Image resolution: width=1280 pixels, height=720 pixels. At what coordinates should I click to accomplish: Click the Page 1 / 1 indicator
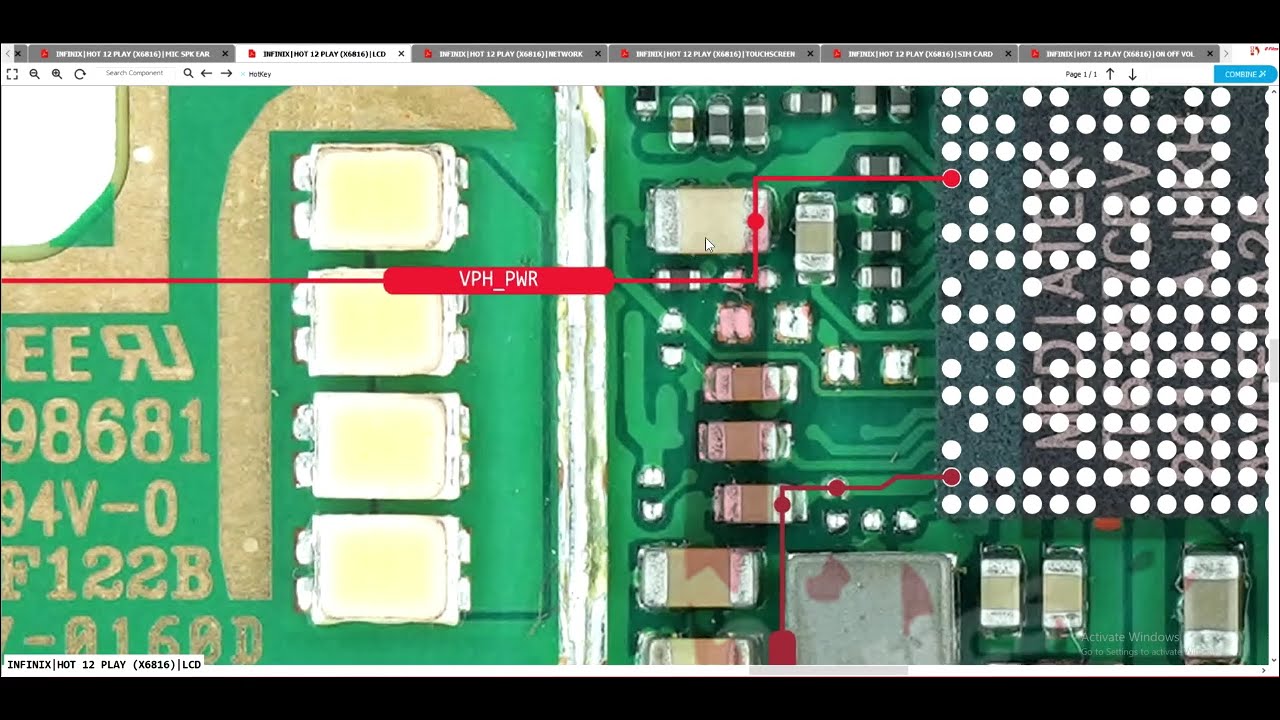1081,74
